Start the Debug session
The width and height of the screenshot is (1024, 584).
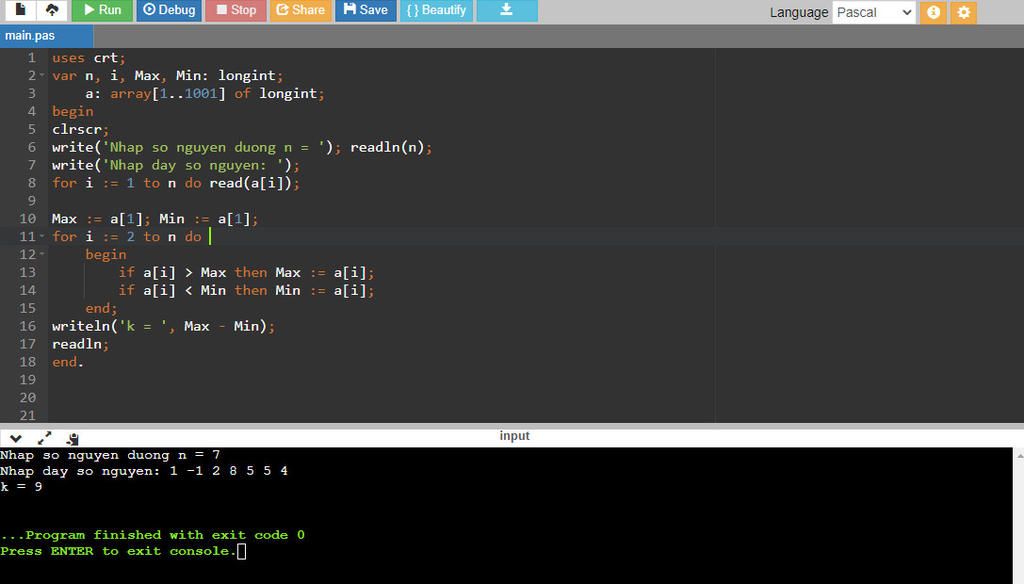pos(169,10)
